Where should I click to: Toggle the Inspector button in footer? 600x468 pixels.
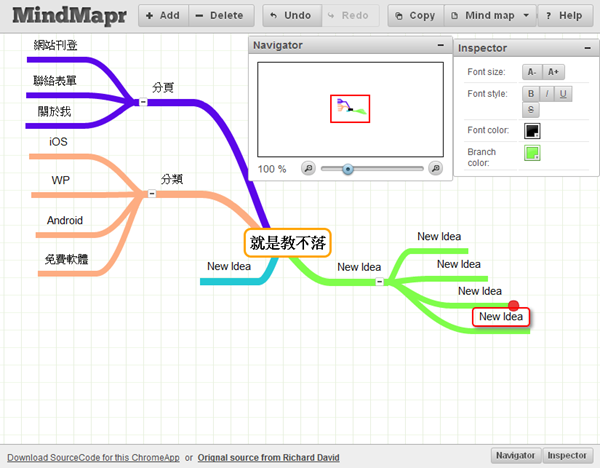click(x=567, y=455)
